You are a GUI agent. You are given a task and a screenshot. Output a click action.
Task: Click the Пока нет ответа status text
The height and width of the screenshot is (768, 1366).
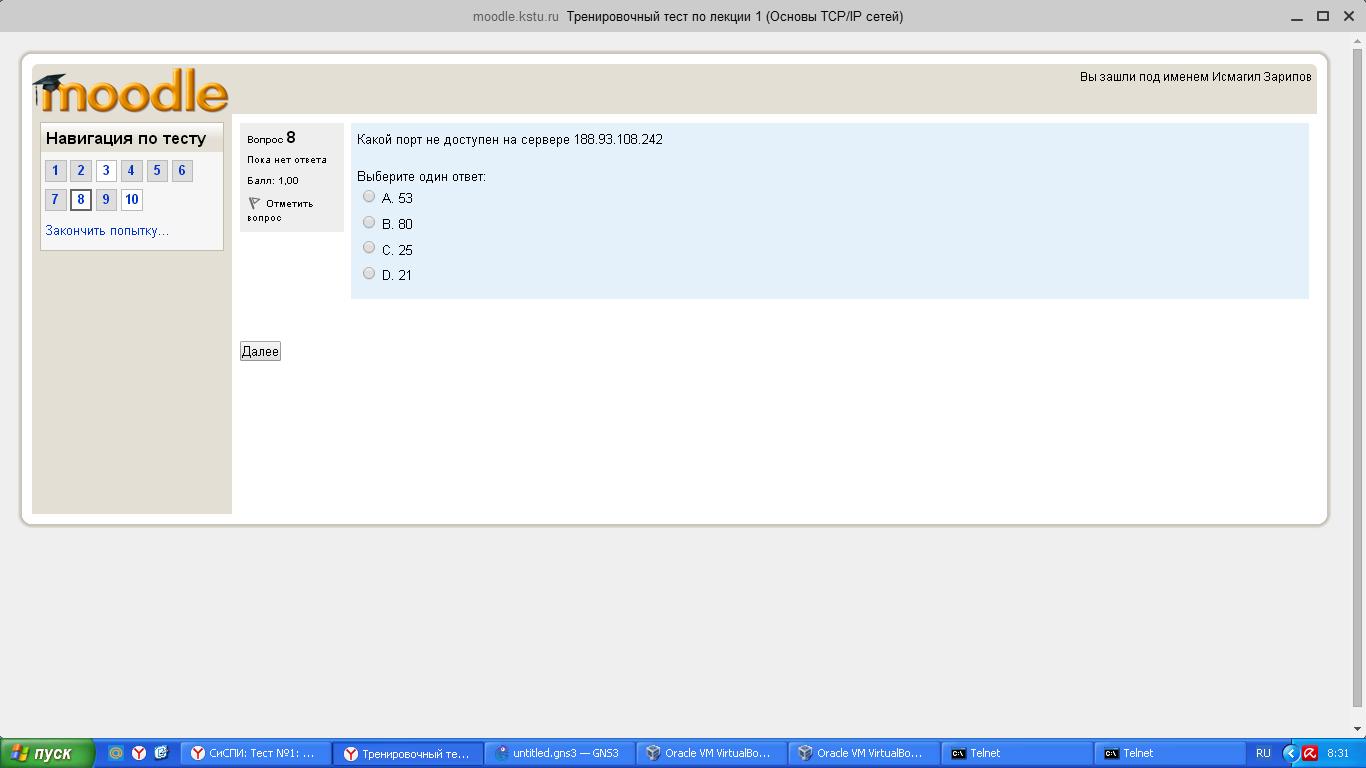pyautogui.click(x=287, y=160)
